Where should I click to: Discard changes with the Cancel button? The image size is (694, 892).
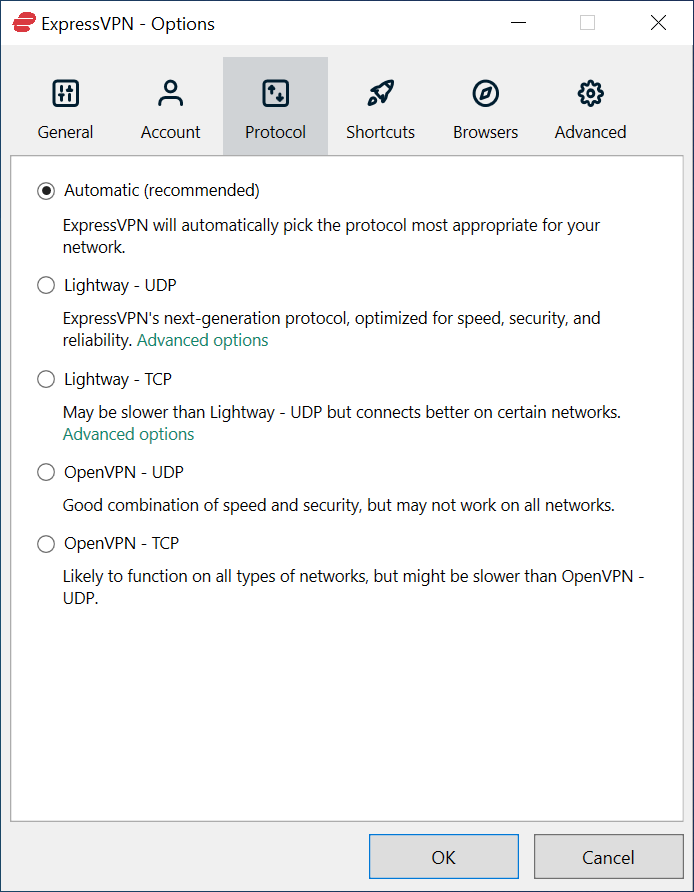point(608,857)
